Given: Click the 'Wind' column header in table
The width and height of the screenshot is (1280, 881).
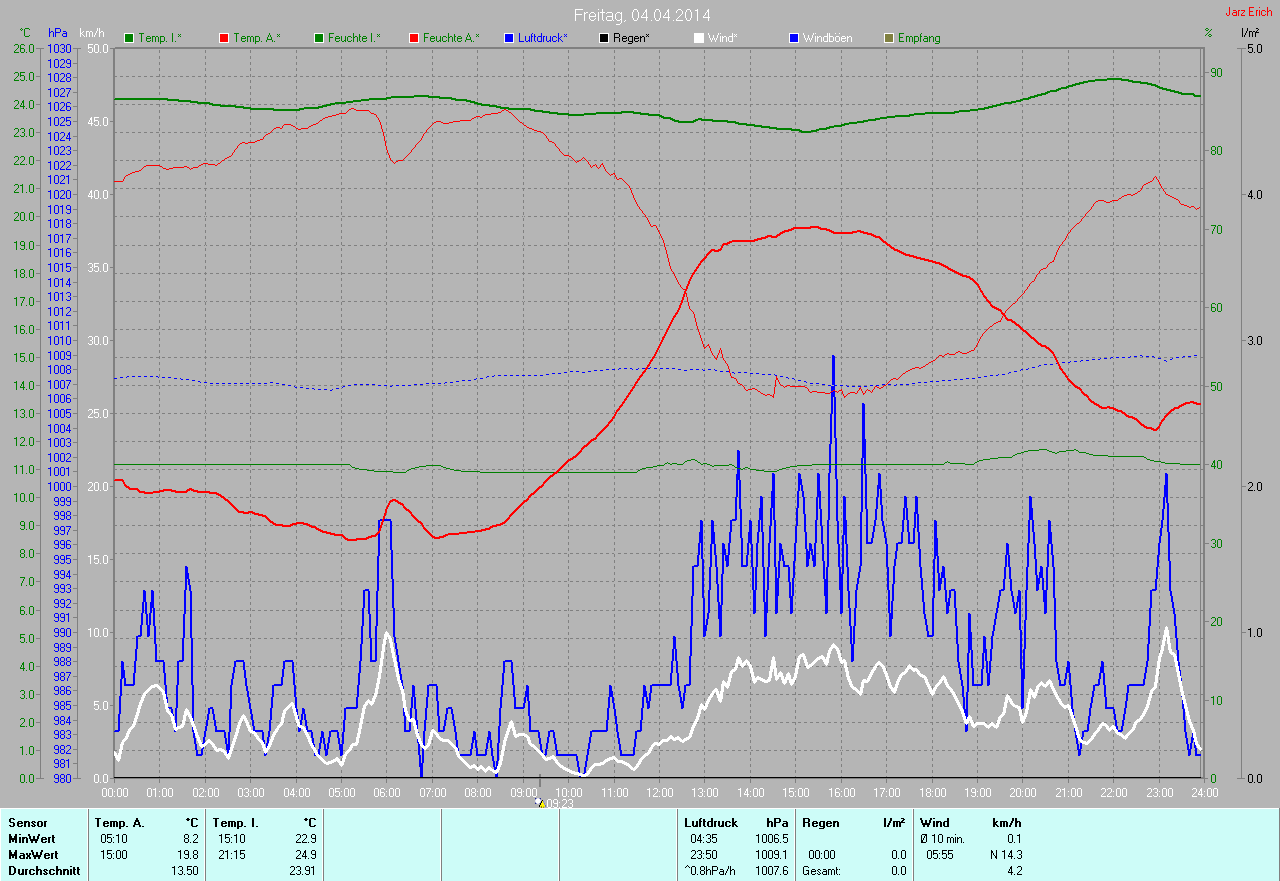Looking at the screenshot, I should click(x=934, y=823).
